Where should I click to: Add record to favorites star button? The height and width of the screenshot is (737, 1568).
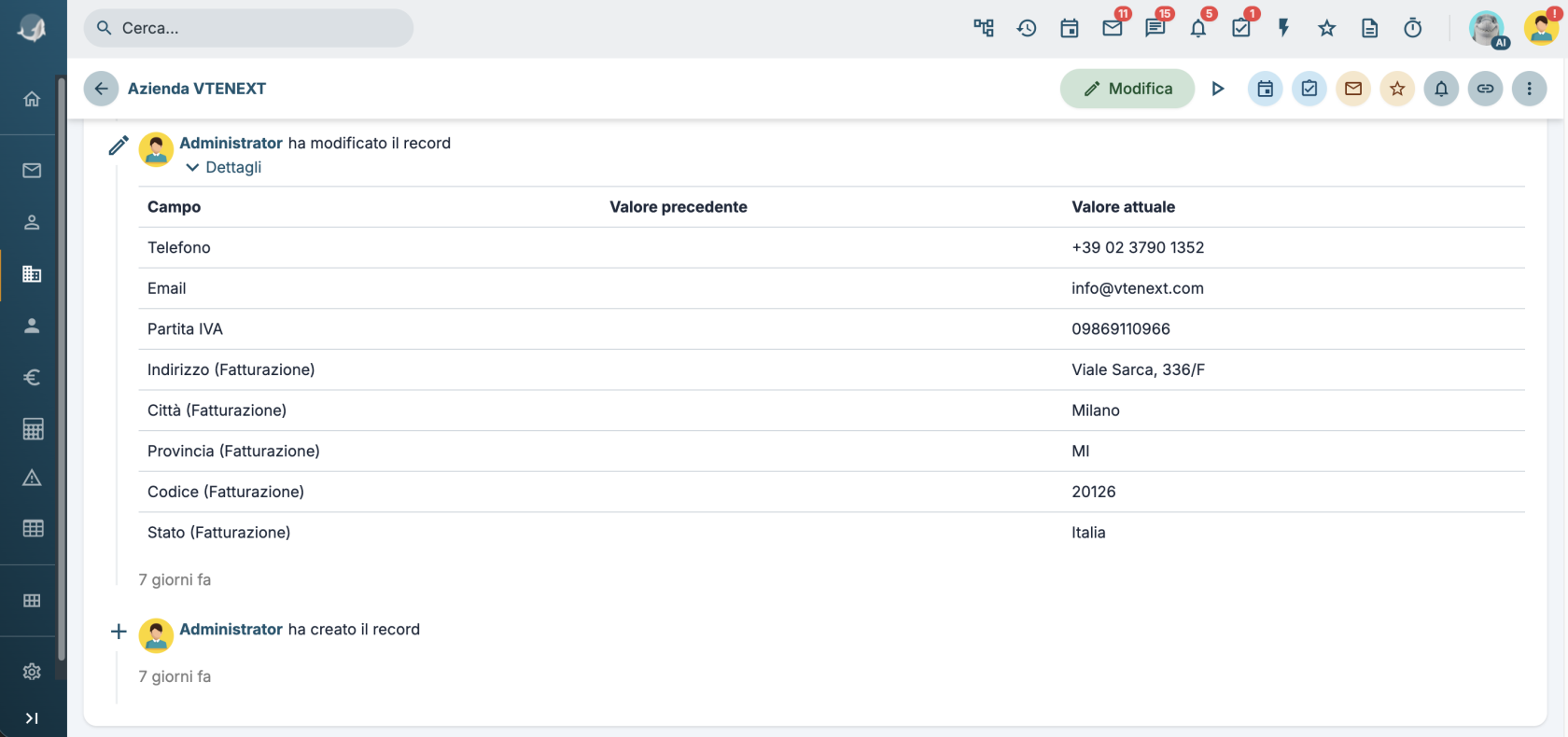[x=1397, y=89]
